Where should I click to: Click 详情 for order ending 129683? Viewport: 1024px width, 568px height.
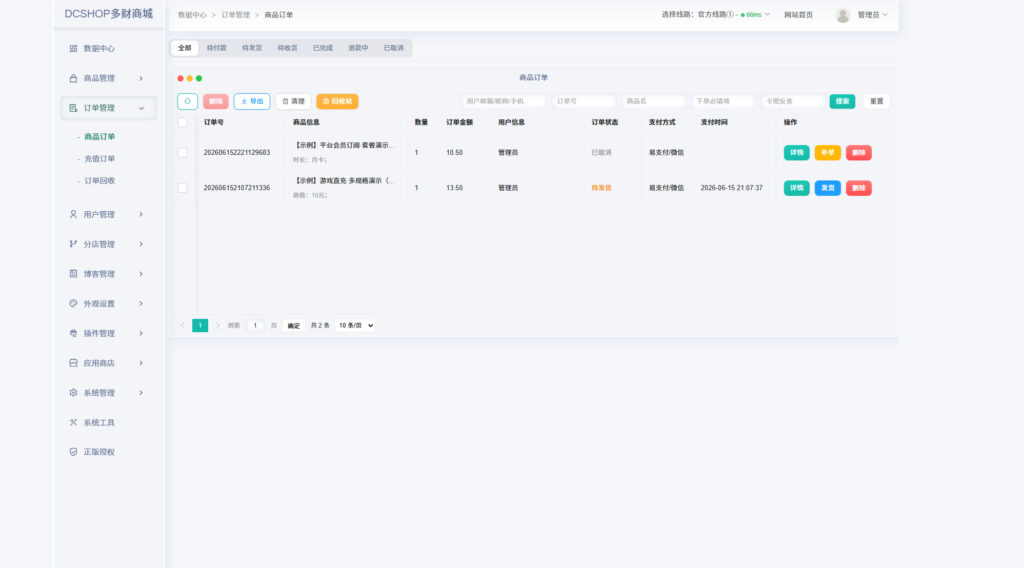[x=797, y=153]
